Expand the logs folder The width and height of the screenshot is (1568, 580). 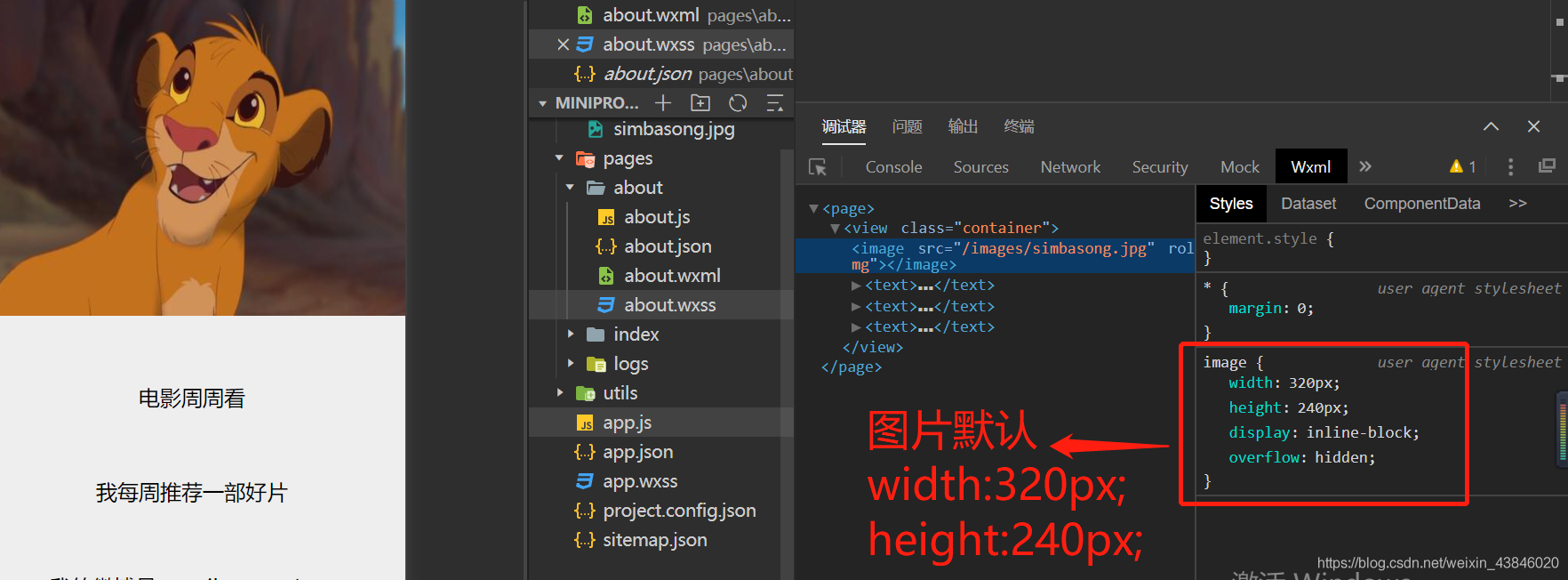point(570,364)
